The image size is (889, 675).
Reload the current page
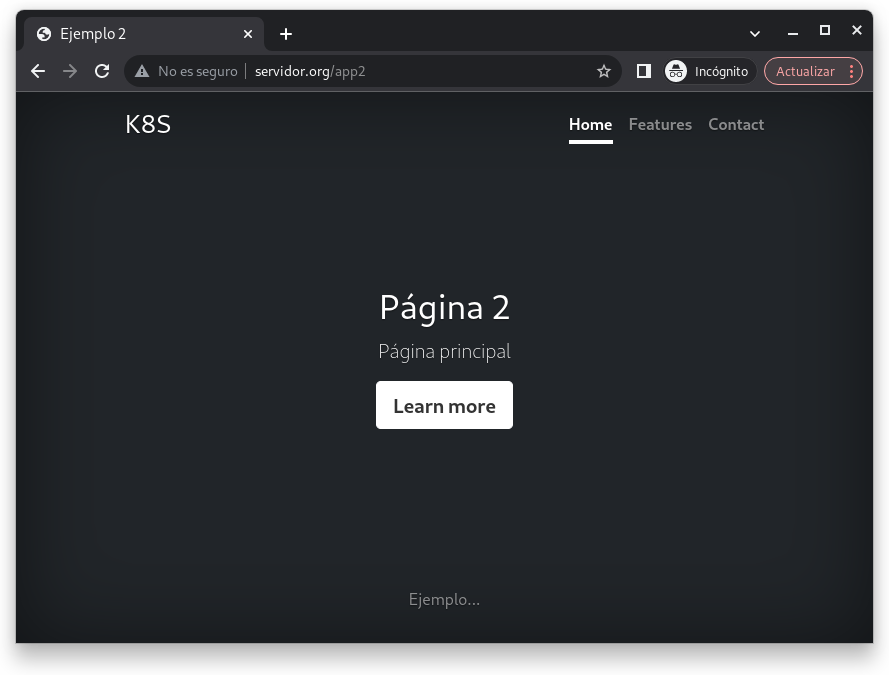102,71
